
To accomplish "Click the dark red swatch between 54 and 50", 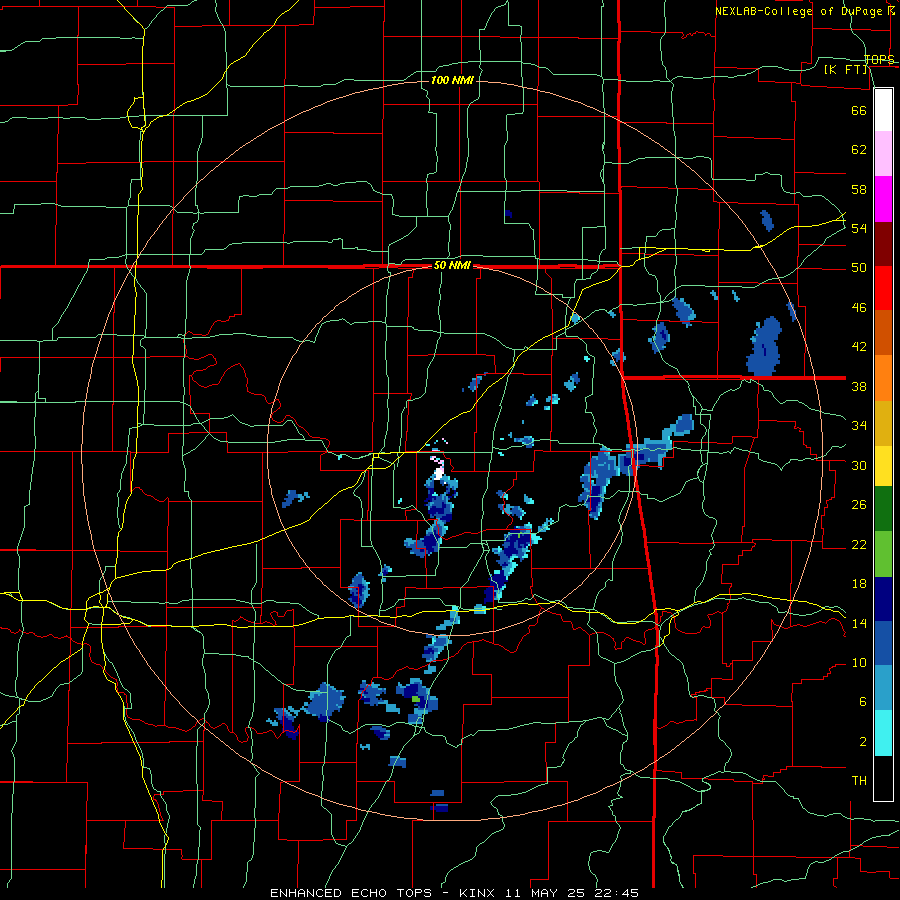I will tap(883, 244).
